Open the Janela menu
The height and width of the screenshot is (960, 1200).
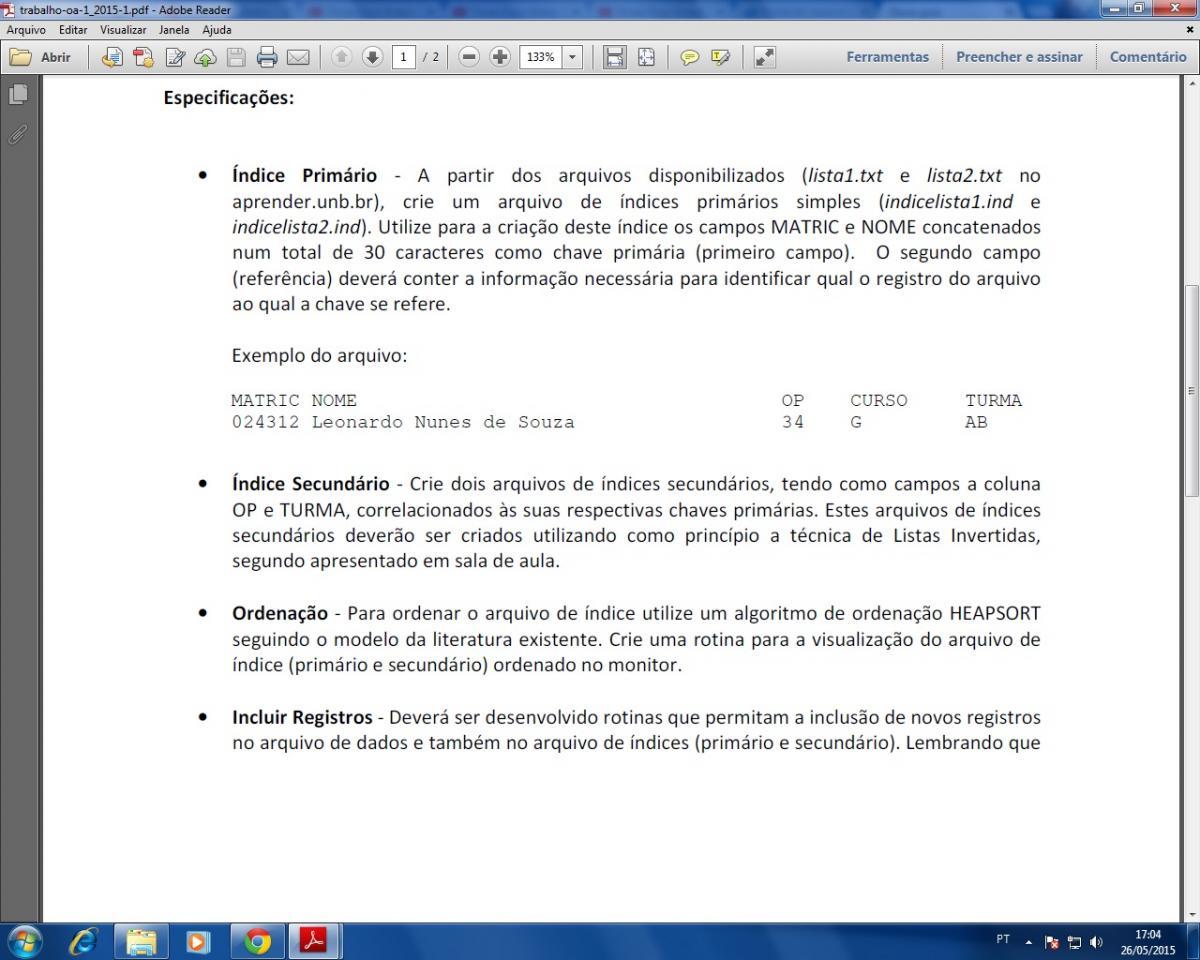174,30
